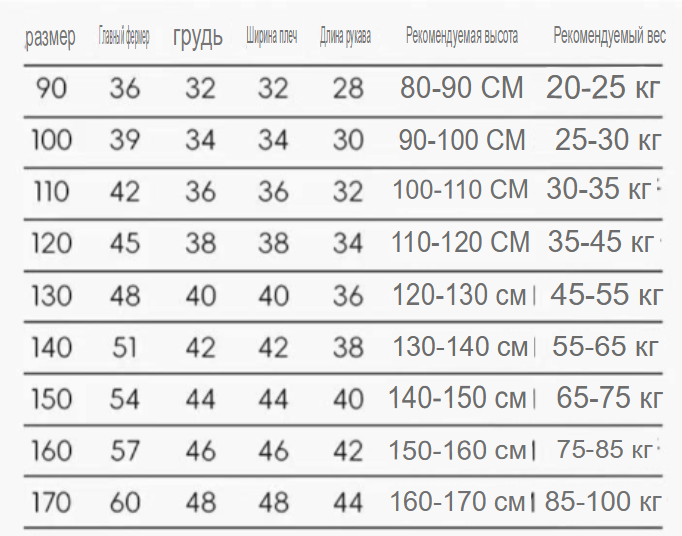This screenshot has width=682, height=536.
Task: Click the "Длина рукава" header
Action: tap(345, 36)
